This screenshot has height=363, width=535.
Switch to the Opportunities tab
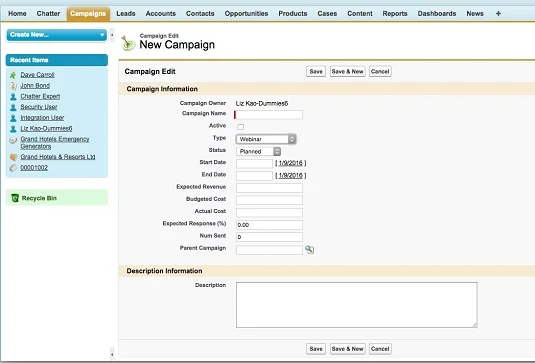(246, 14)
